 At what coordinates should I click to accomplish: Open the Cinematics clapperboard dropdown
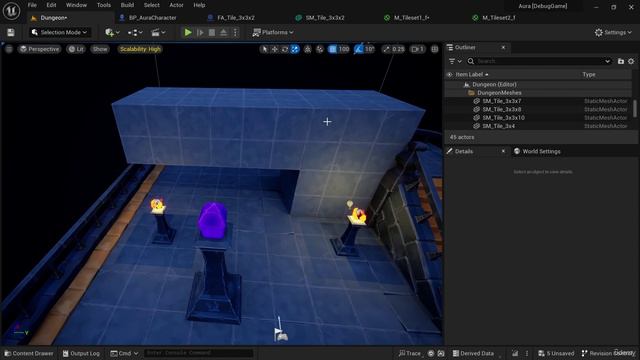coord(158,32)
